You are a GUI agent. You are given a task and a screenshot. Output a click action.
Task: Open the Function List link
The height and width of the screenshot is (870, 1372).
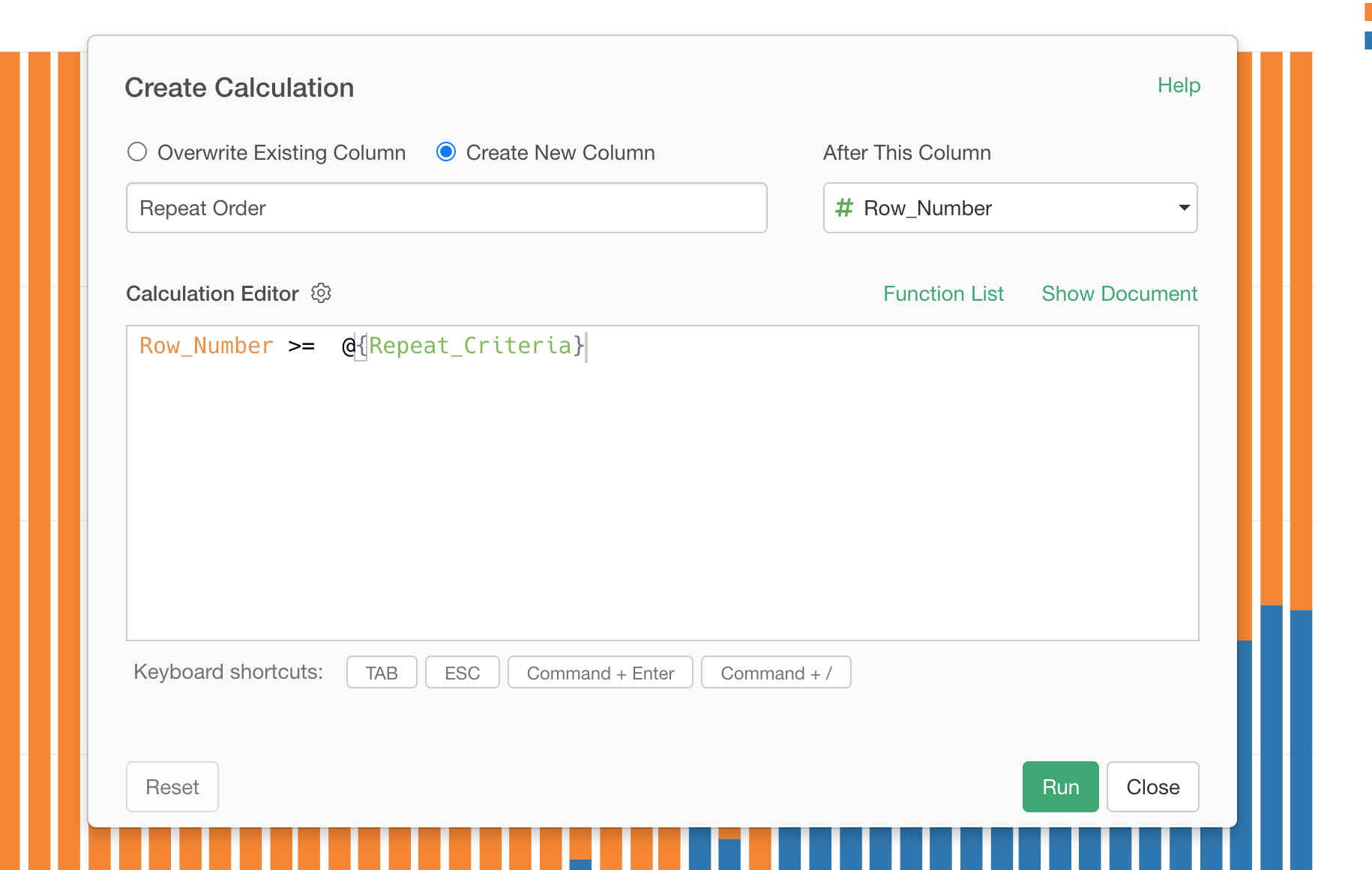pyautogui.click(x=943, y=293)
